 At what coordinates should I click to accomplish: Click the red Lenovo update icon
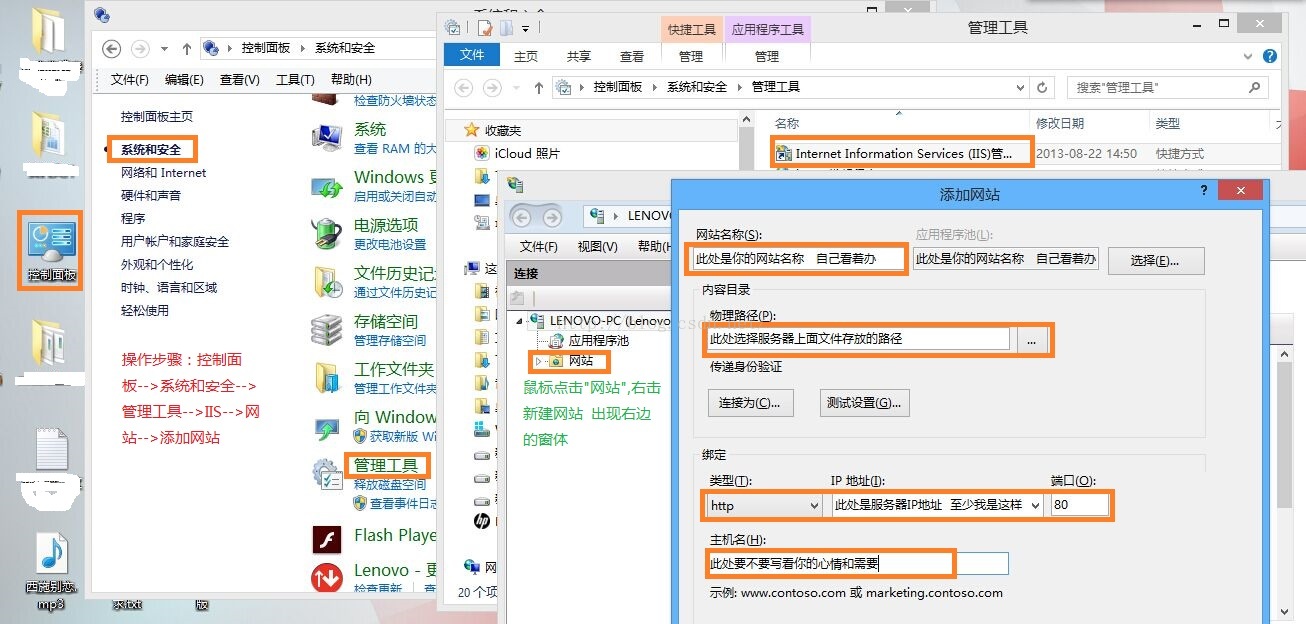[x=328, y=577]
